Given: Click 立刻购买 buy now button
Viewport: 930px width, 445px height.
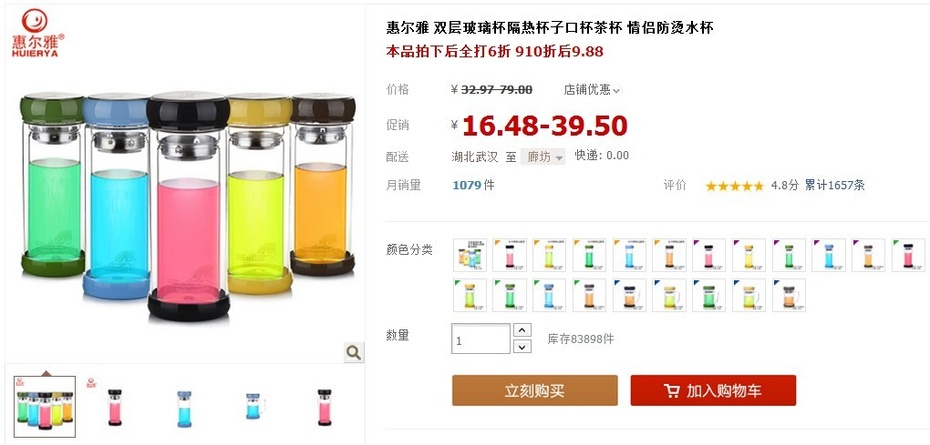Looking at the screenshot, I should pos(534,390).
